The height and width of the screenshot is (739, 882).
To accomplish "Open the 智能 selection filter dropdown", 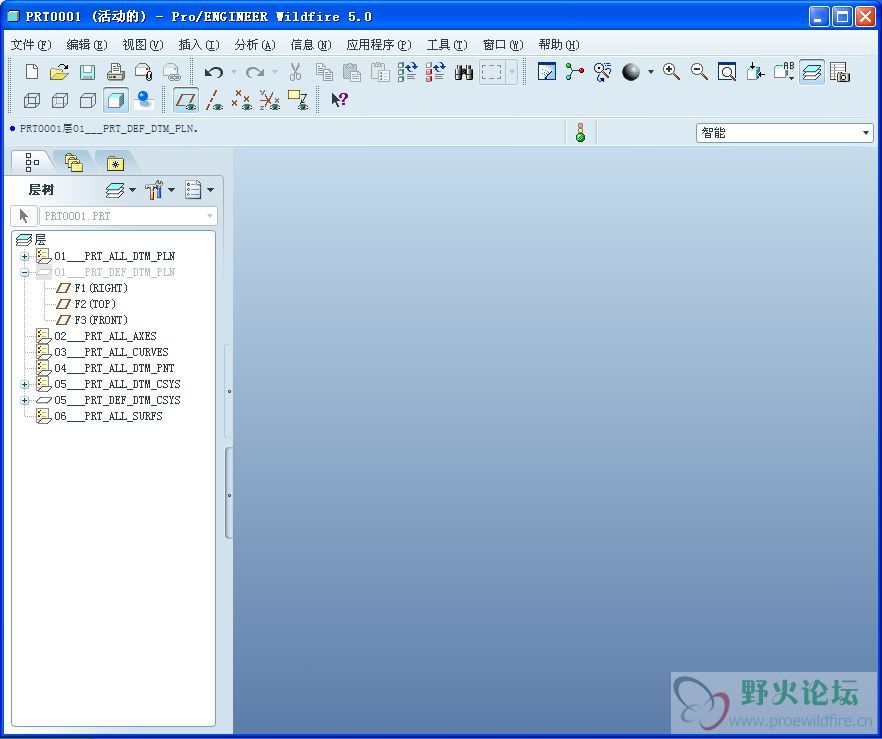I will point(784,133).
